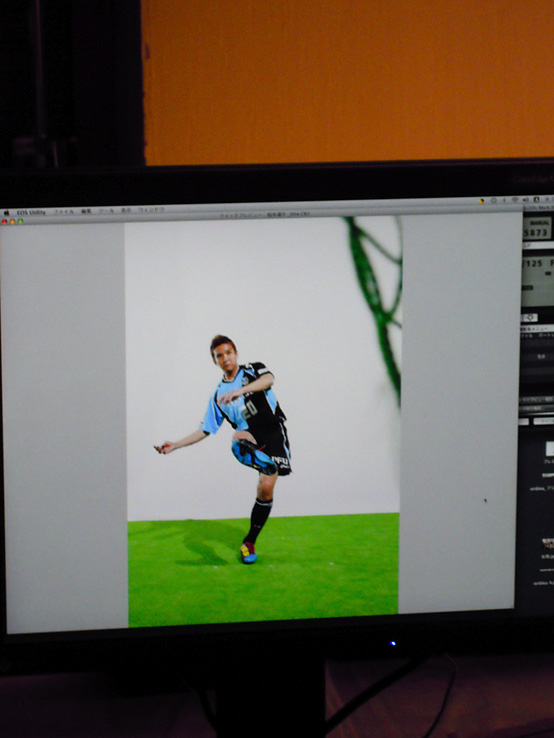Open the 表示 (View) menu

click(126, 210)
